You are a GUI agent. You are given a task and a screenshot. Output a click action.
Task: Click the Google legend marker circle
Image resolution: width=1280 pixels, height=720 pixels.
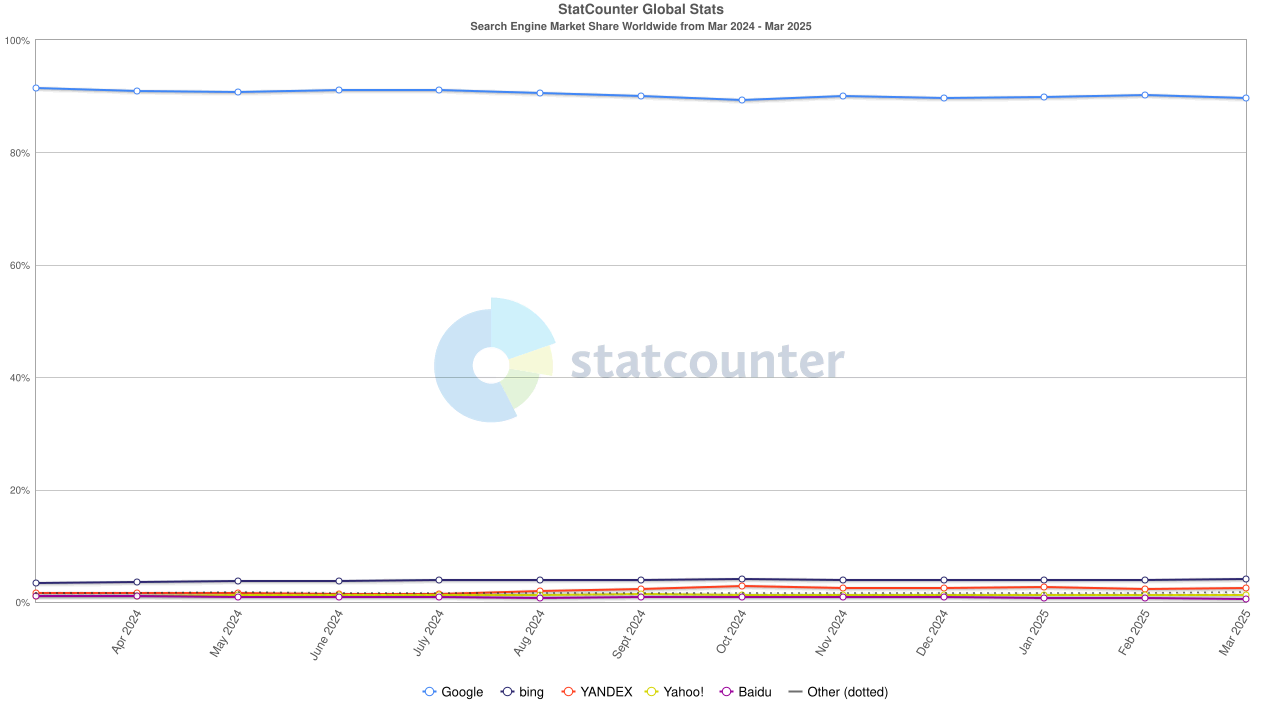[430, 692]
